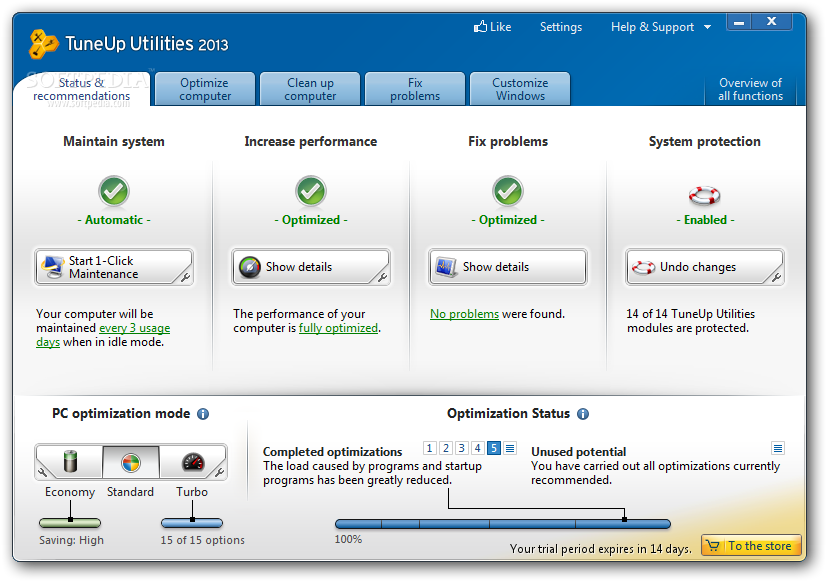Click the '- Enabled -' status text

click(705, 220)
